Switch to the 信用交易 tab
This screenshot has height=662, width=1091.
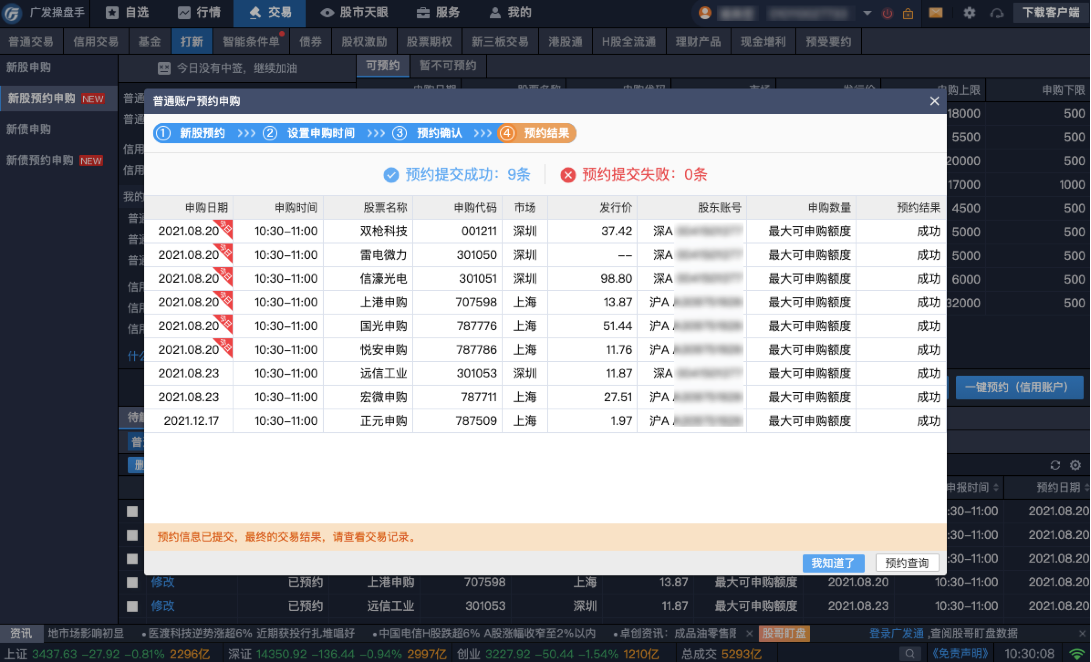(96, 42)
